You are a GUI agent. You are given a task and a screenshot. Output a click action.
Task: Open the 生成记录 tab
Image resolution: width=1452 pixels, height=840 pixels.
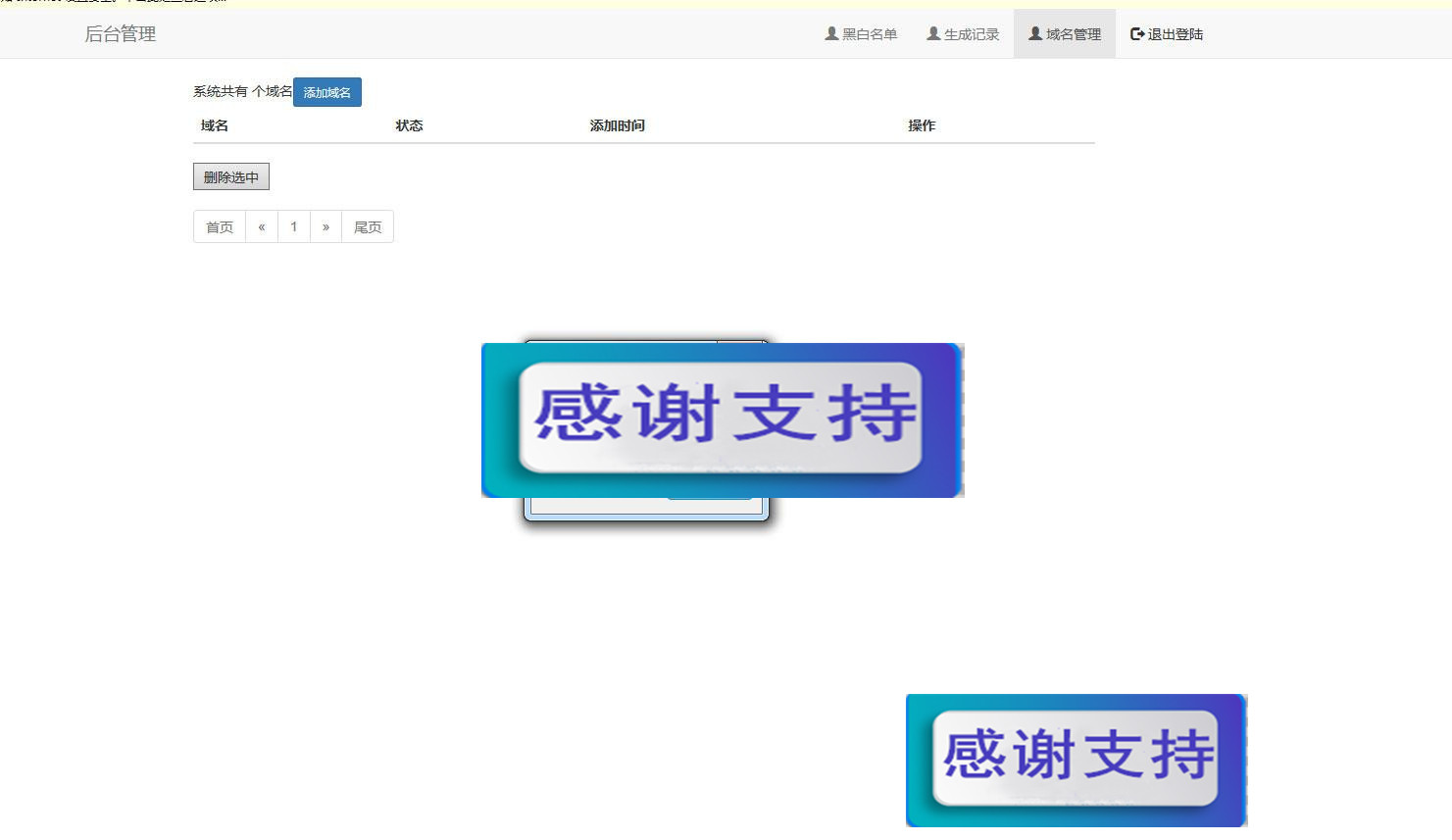(x=971, y=32)
